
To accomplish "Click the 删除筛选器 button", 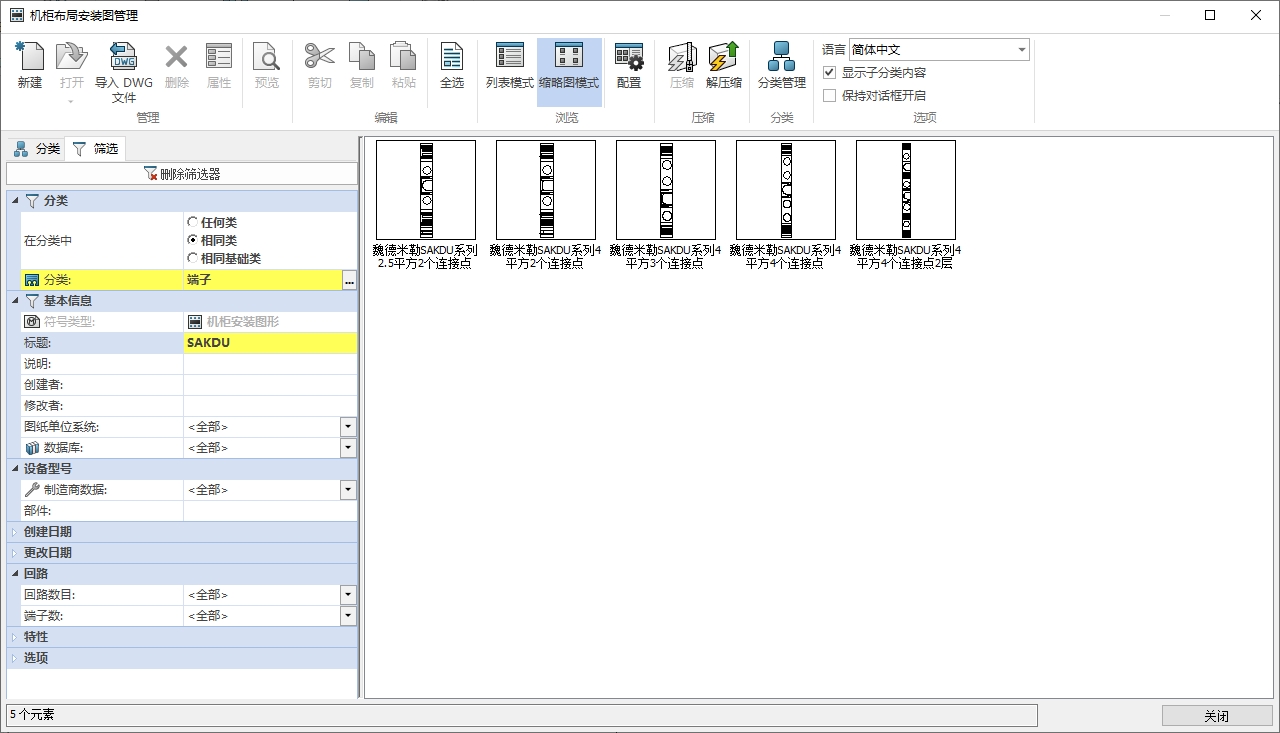I will [x=182, y=174].
